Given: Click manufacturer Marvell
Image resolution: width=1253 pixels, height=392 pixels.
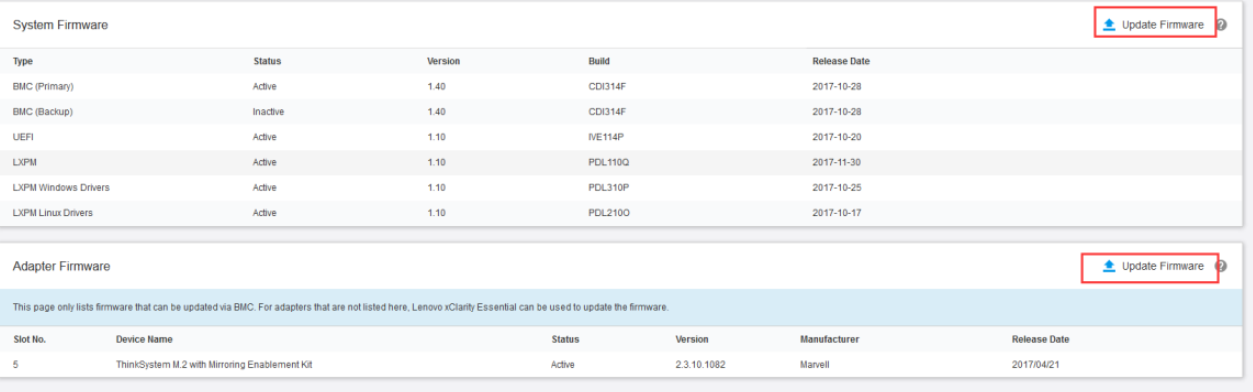Looking at the screenshot, I should coord(815,365).
